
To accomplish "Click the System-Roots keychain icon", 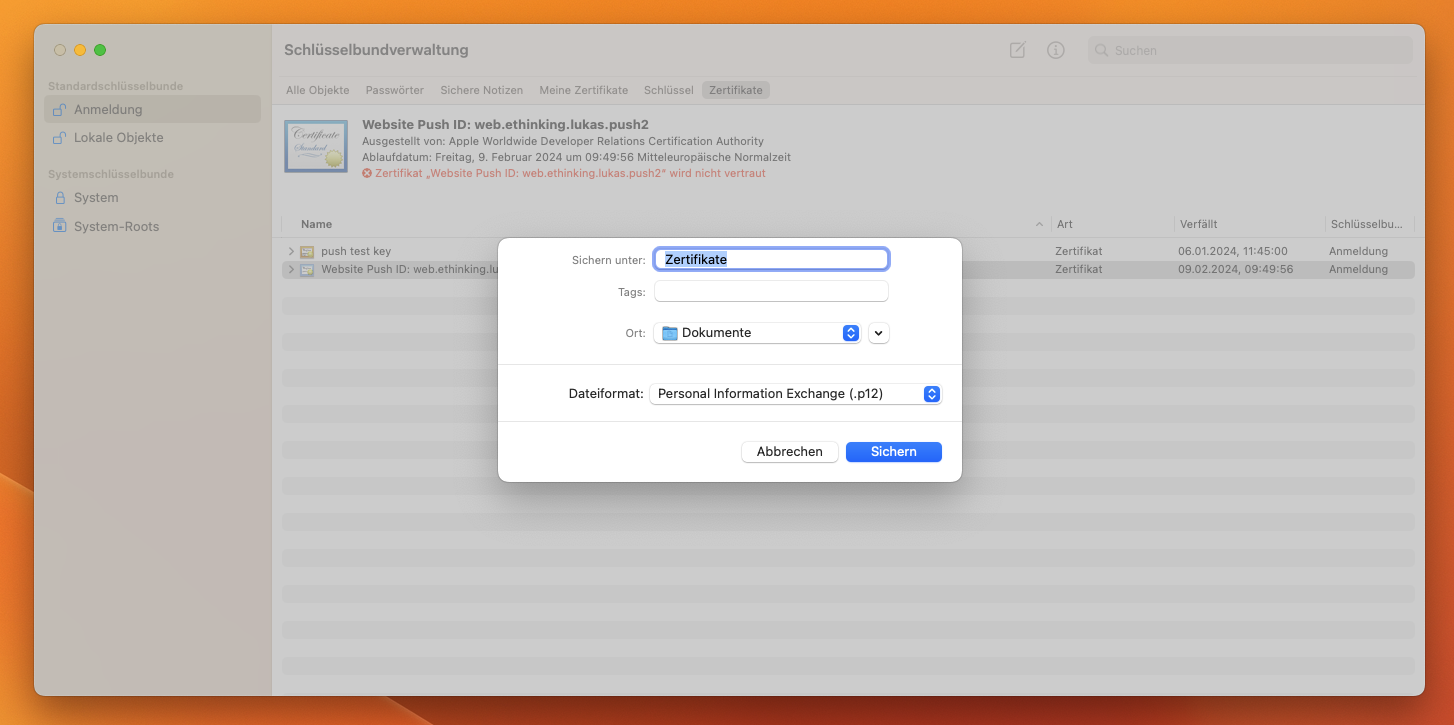I will coord(60,226).
